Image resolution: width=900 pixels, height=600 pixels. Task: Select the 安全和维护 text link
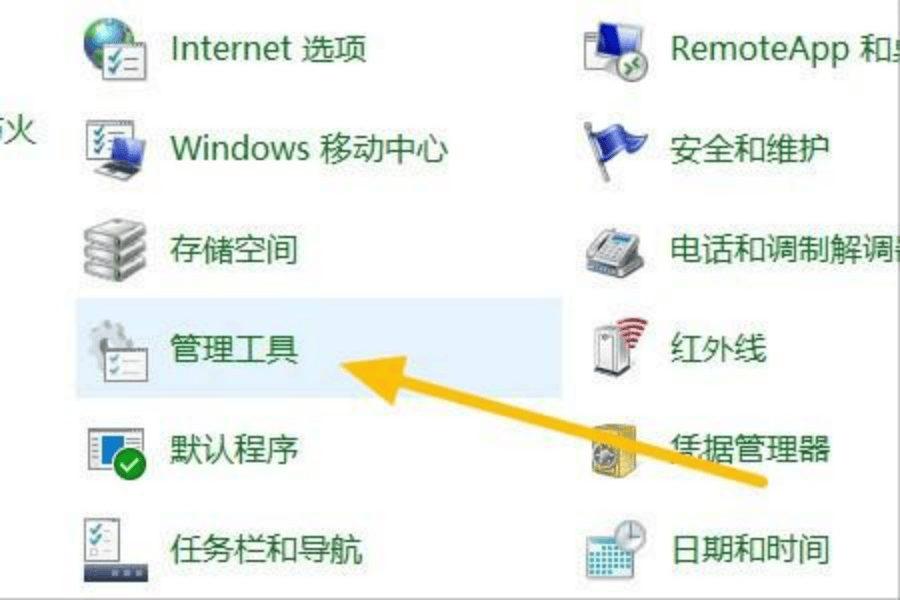point(750,149)
